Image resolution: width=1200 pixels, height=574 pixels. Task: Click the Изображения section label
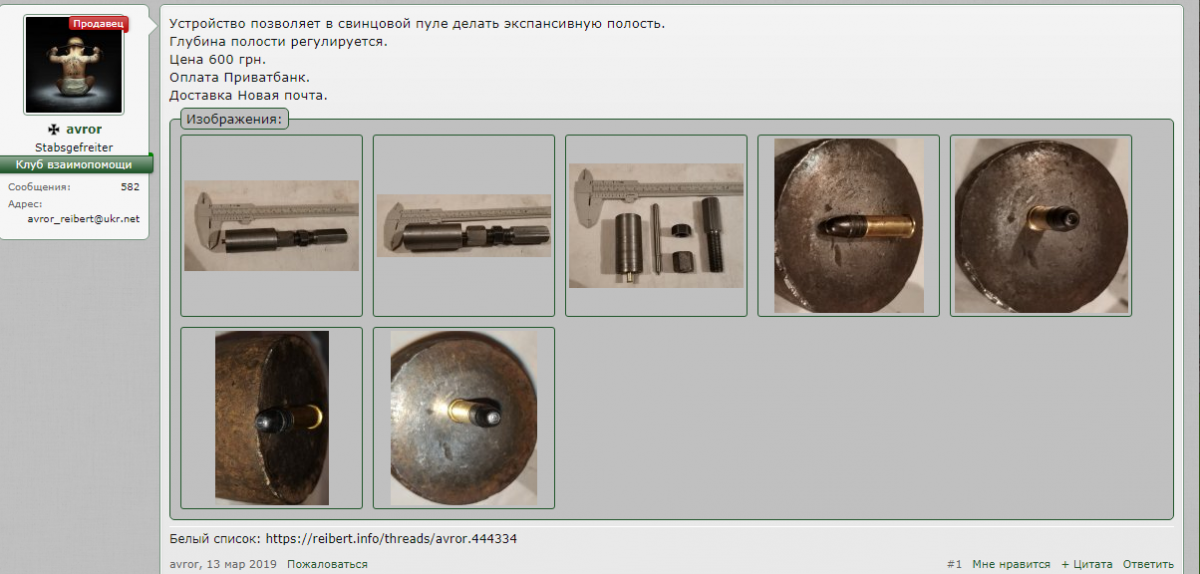click(235, 119)
